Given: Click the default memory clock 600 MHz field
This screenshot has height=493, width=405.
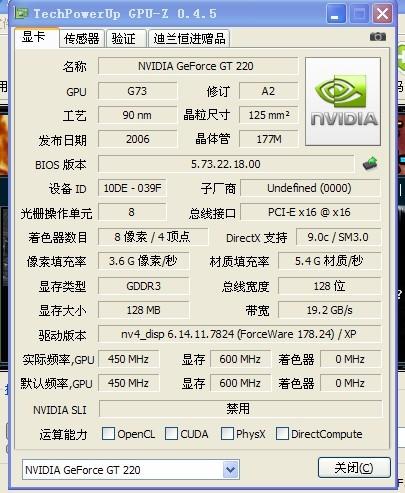Looking at the screenshot, I should click(240, 383).
